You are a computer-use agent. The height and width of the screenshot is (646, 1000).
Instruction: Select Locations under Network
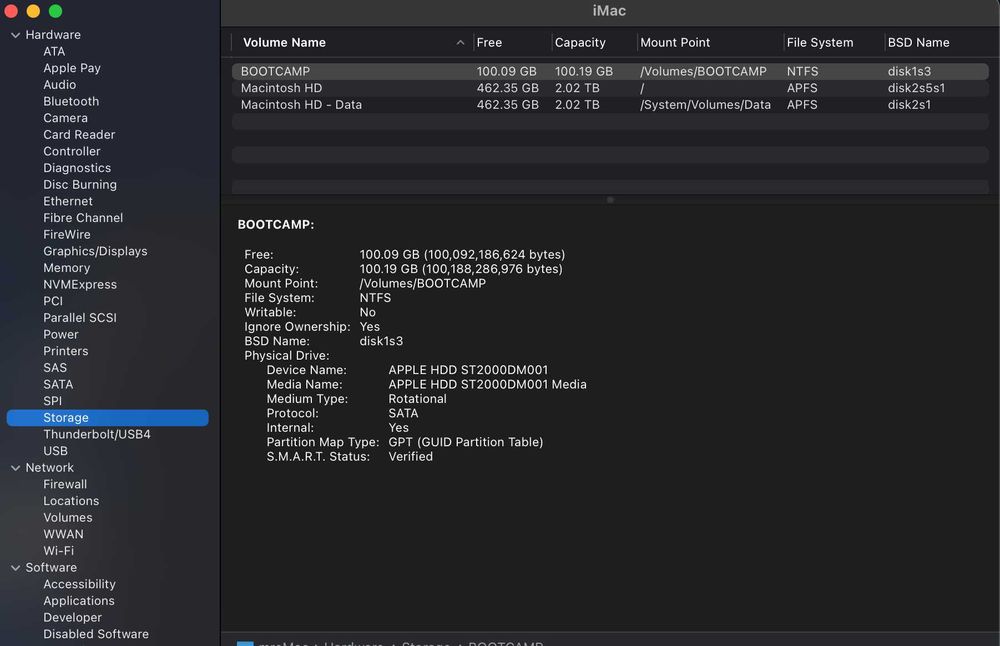(71, 501)
